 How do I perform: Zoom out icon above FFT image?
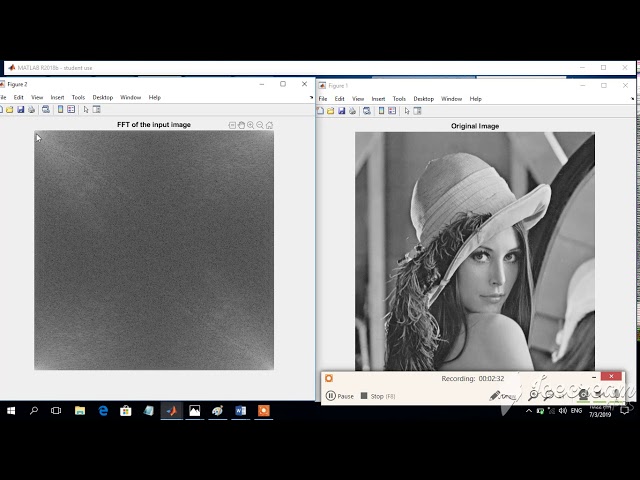[x=260, y=125]
